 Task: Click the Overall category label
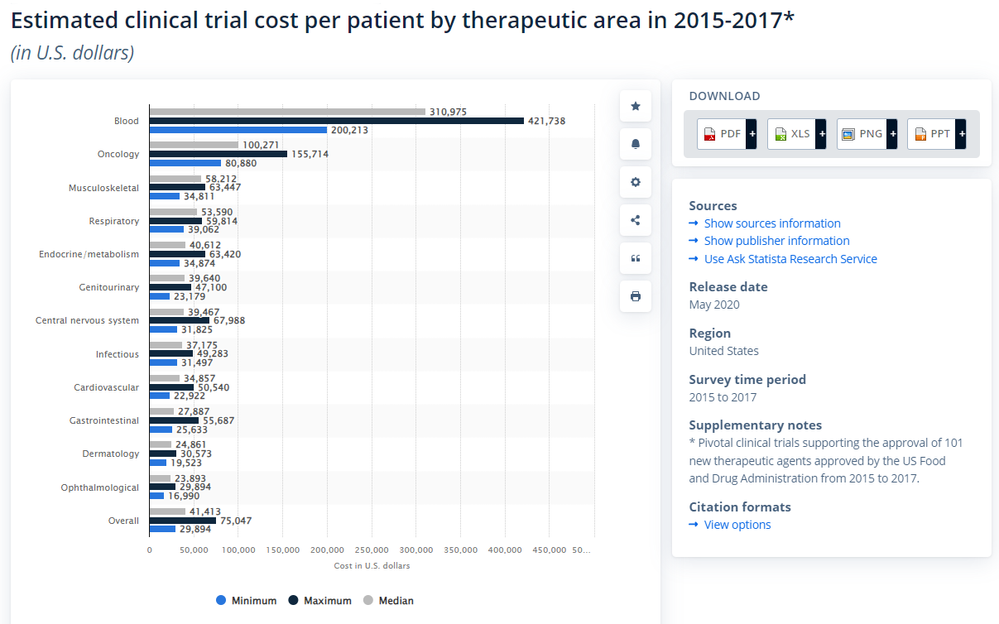pos(123,521)
